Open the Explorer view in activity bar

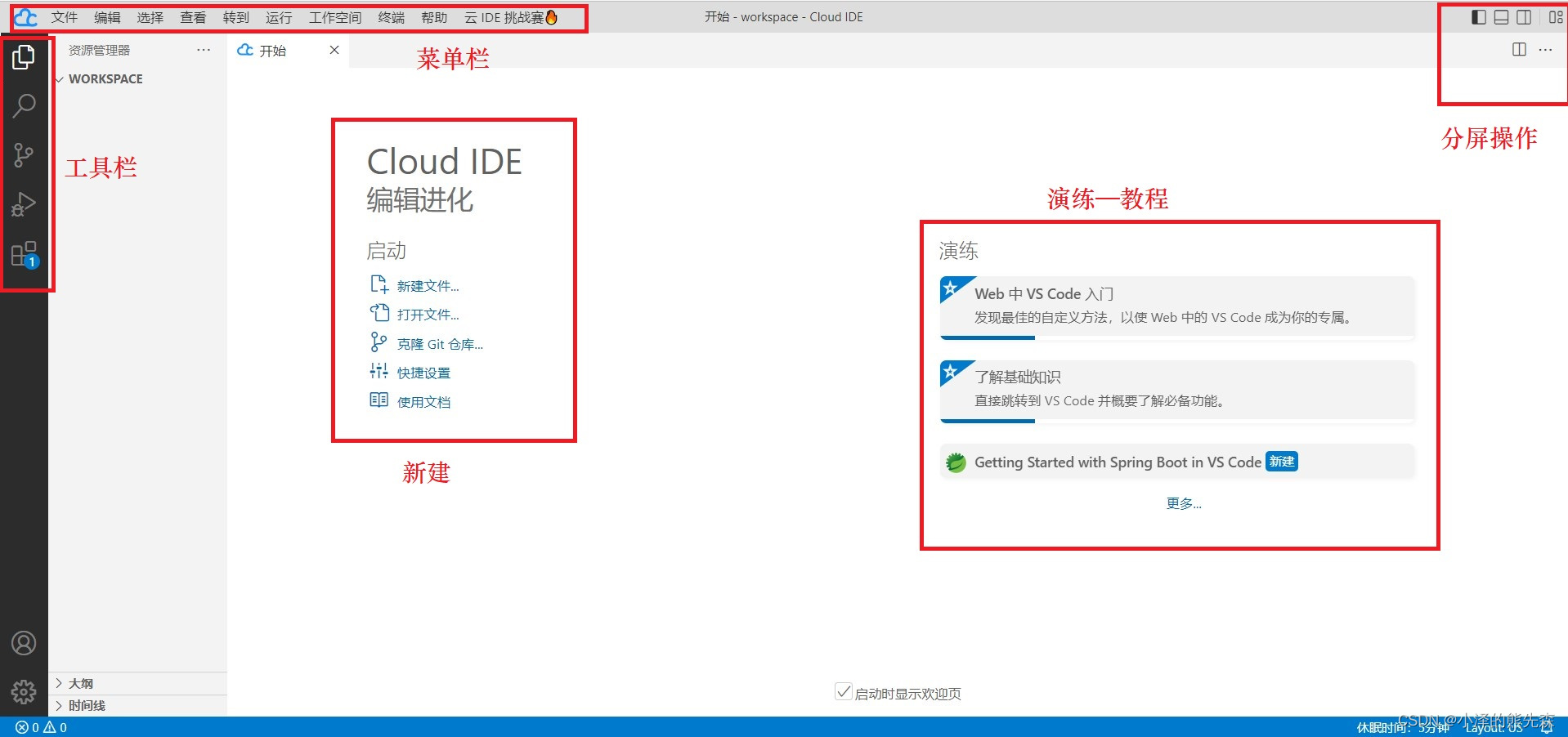coord(24,56)
